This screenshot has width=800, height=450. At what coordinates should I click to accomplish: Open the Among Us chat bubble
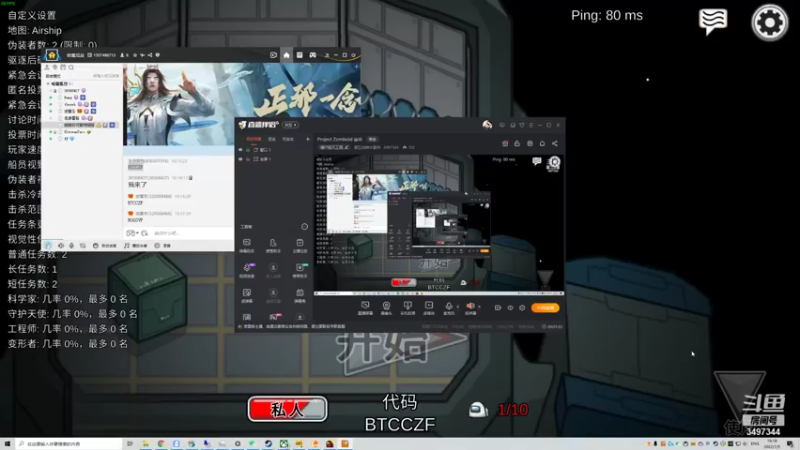(713, 22)
